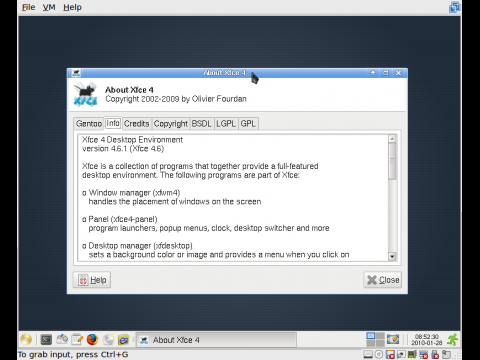Switch to the second workspace in pager
Viewport: 480px width, 360px height.
click(380, 336)
